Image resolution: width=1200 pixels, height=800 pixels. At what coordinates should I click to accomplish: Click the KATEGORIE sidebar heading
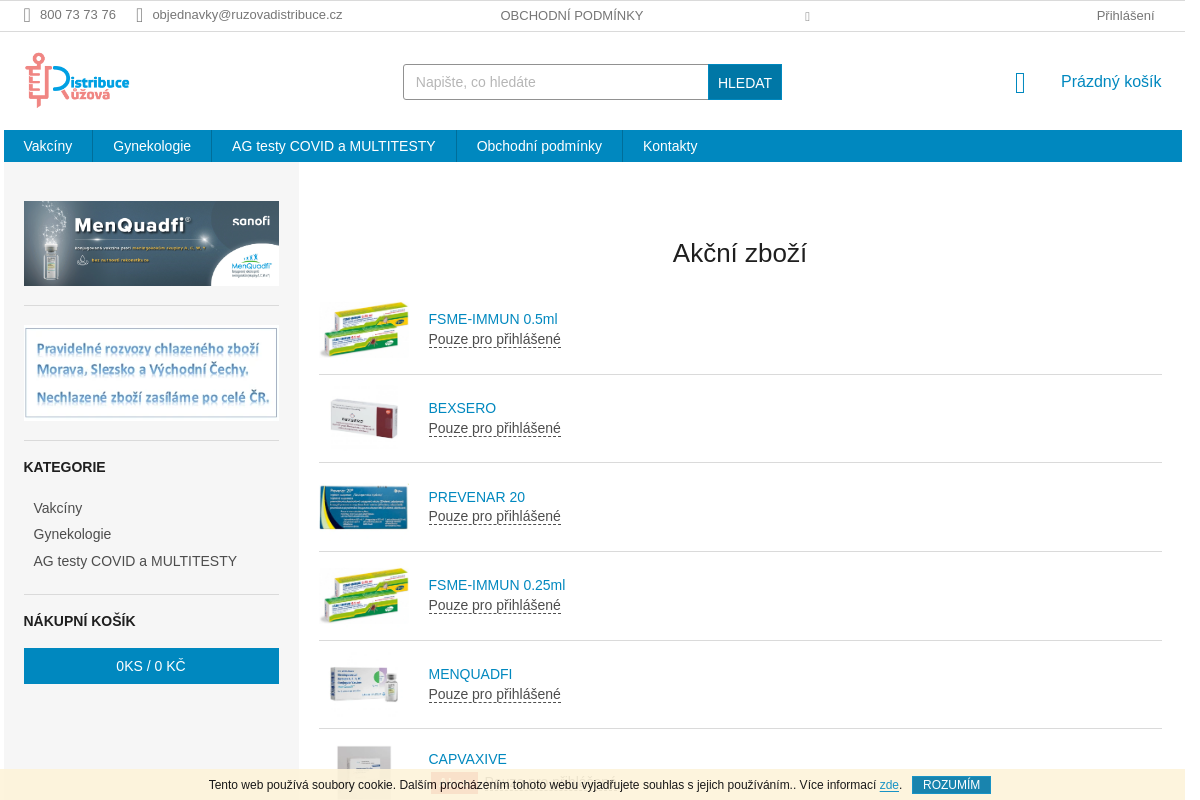point(65,467)
